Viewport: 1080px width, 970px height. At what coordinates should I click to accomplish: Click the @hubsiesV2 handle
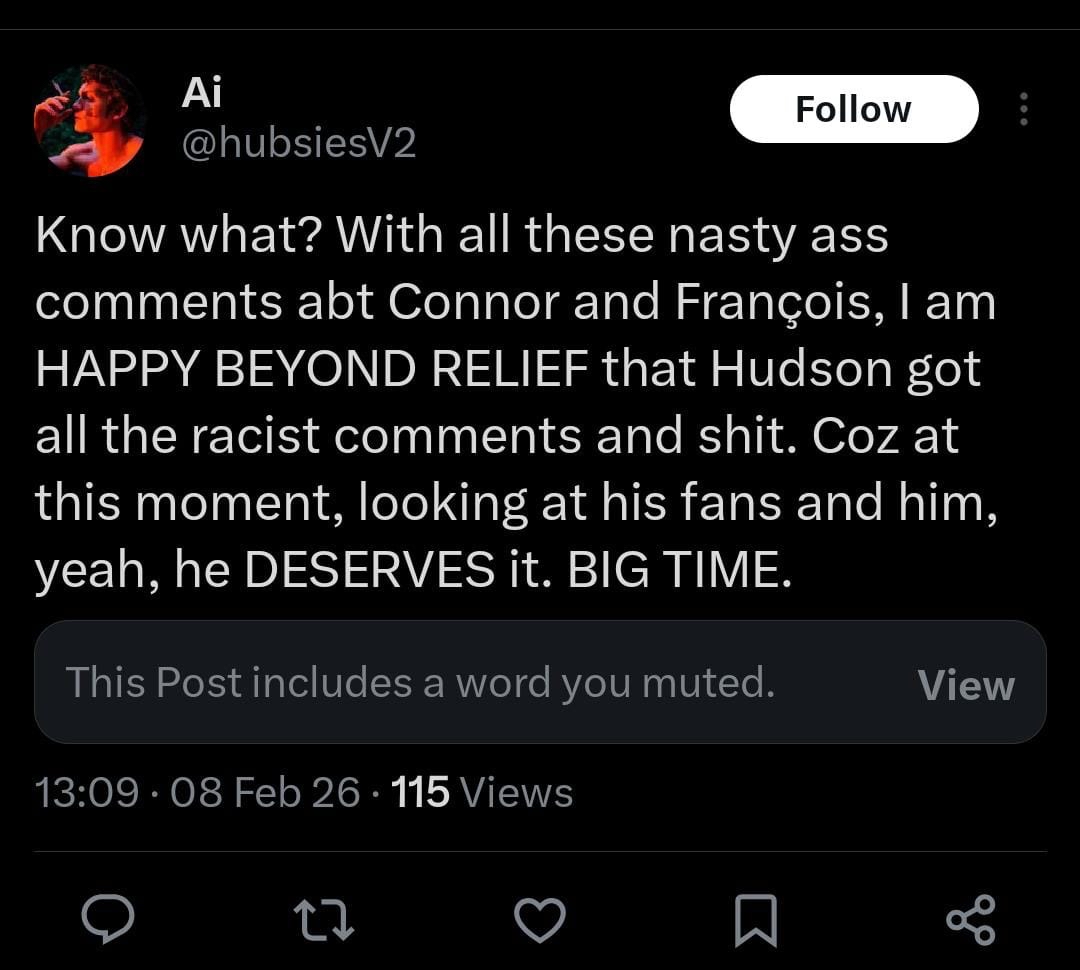click(x=298, y=144)
